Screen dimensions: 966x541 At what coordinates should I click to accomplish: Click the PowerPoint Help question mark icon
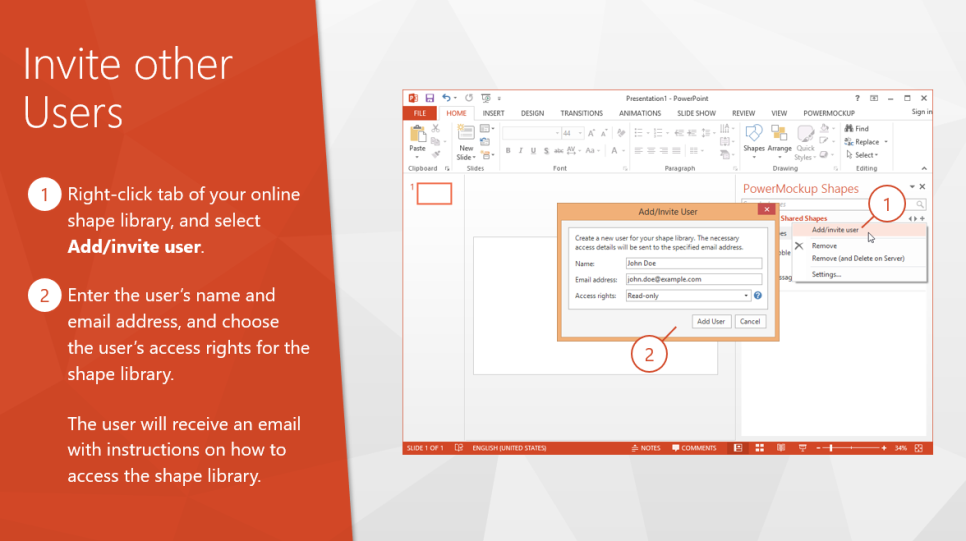(x=857, y=98)
